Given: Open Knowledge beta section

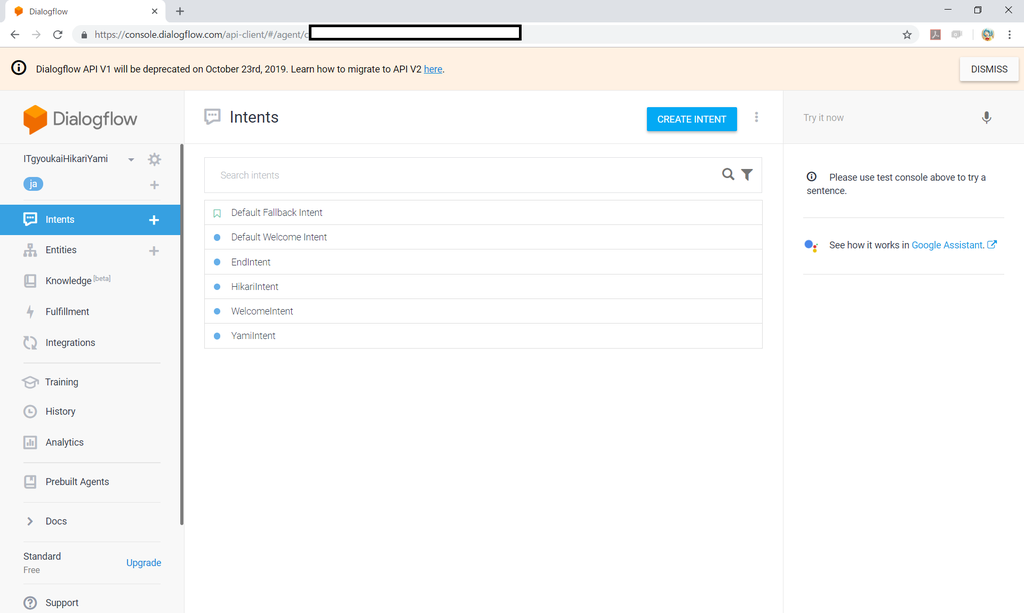Looking at the screenshot, I should pyautogui.click(x=67, y=281).
